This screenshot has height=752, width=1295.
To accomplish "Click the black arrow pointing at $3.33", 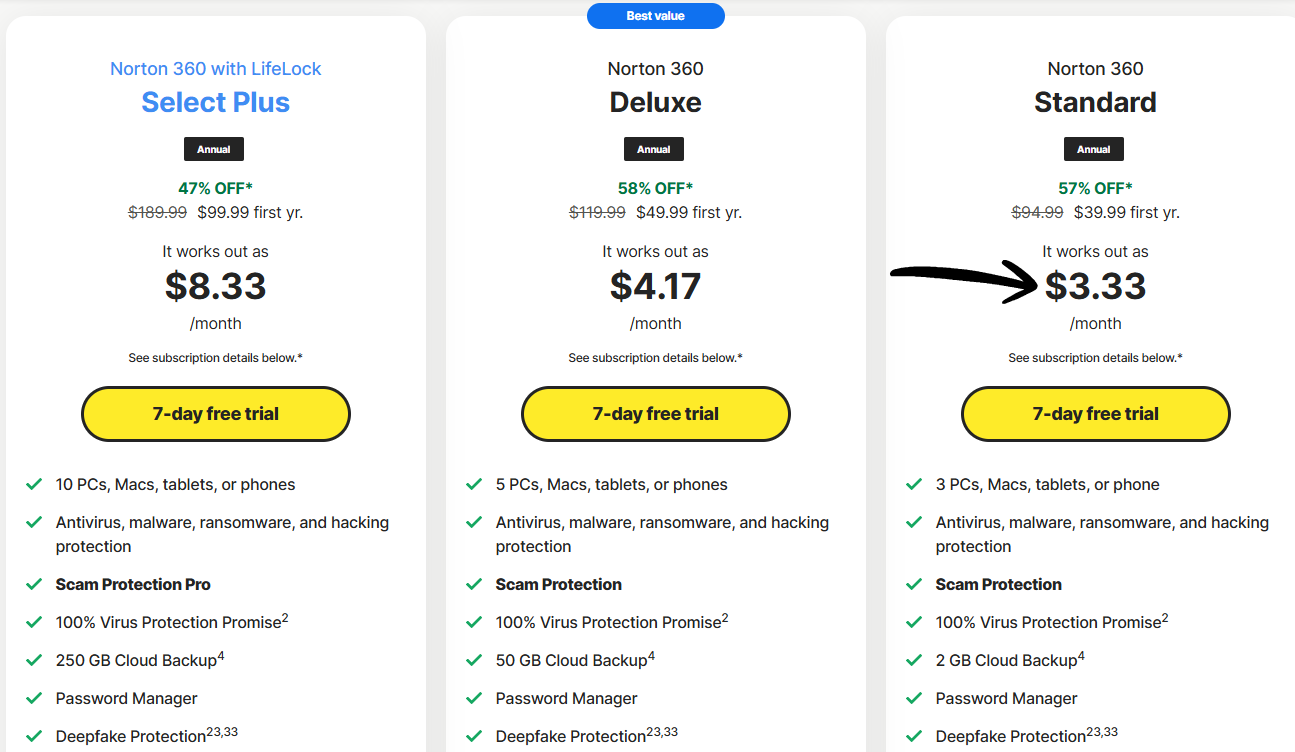I will click(960, 281).
